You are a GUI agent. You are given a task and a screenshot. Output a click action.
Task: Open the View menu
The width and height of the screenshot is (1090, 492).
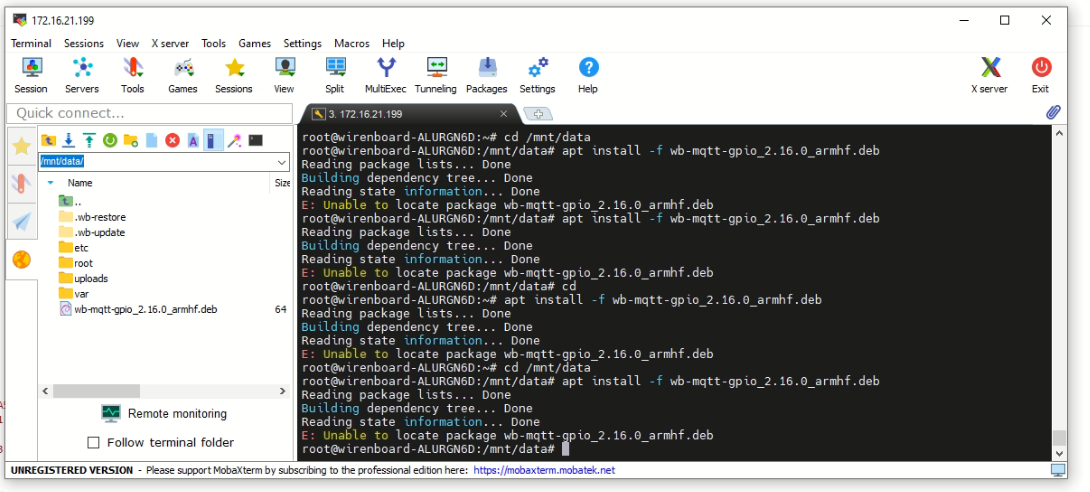(127, 43)
